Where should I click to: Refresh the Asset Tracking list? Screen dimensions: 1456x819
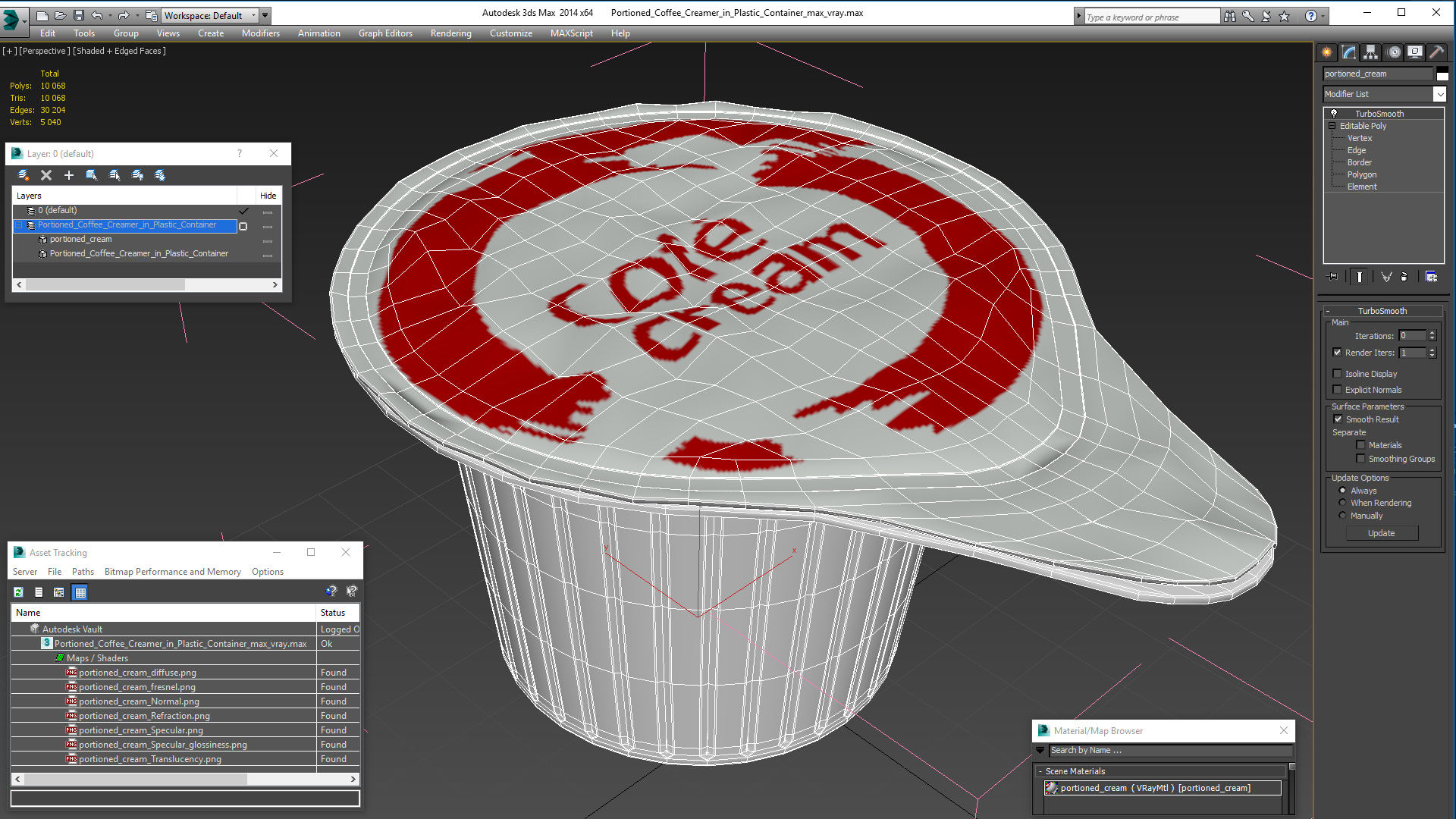[18, 592]
